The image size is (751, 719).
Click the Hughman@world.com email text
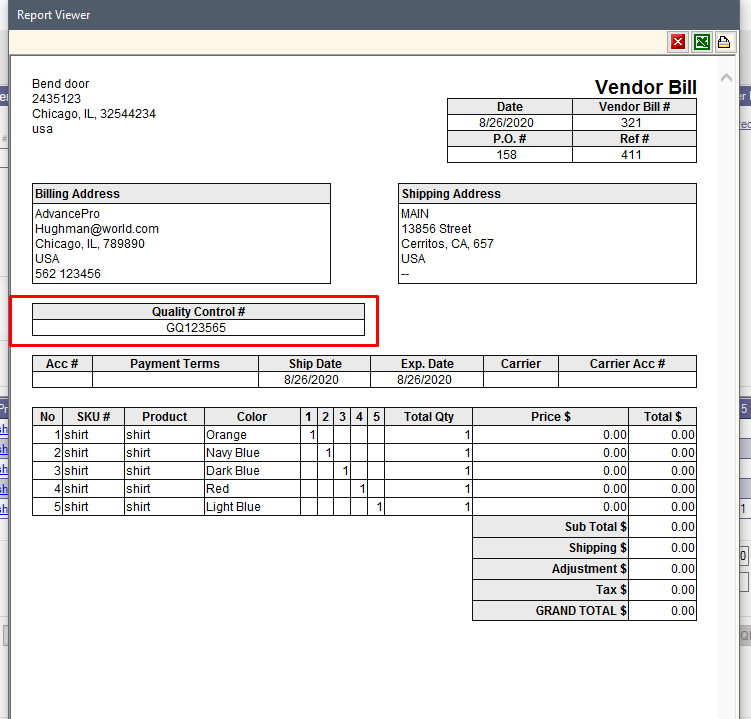tap(97, 229)
